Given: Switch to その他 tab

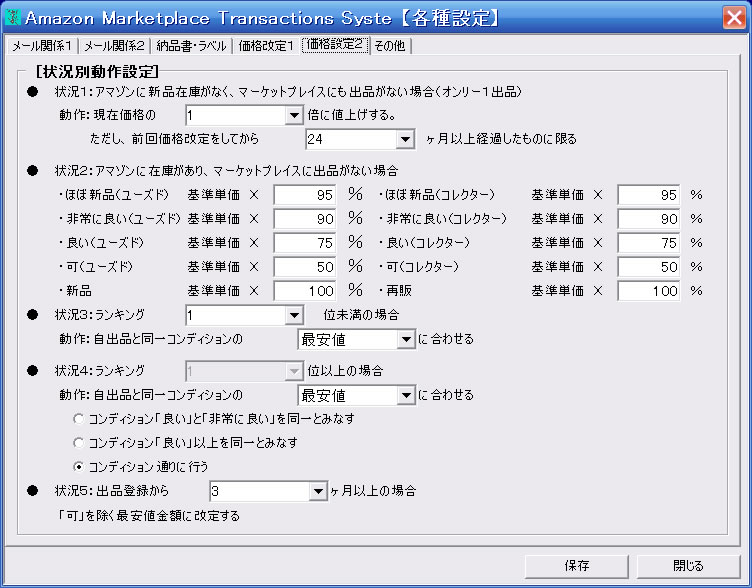Looking at the screenshot, I should (389, 46).
